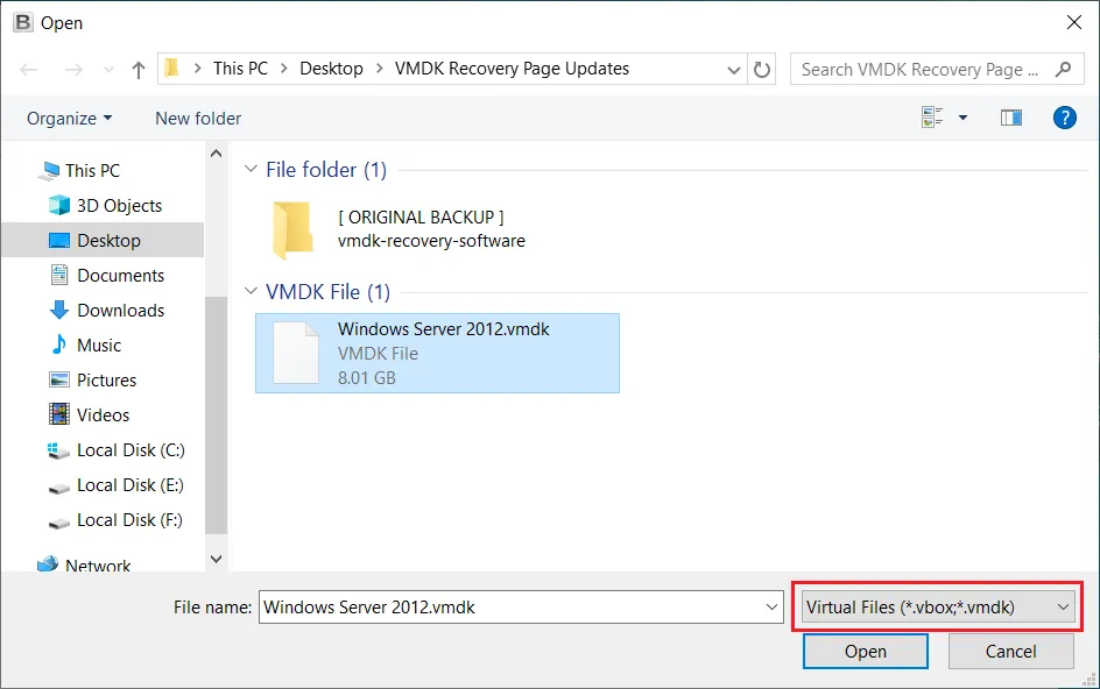Select Downloads in the sidebar

(x=121, y=310)
